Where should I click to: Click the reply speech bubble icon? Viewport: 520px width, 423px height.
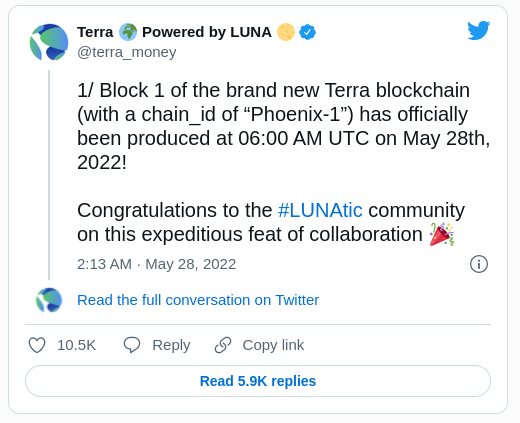click(132, 345)
